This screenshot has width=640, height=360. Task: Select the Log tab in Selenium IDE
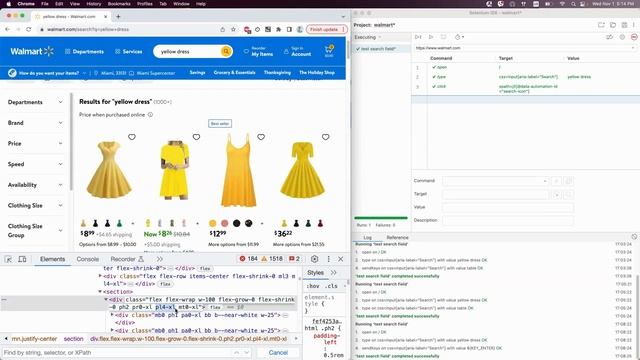tap(367, 237)
